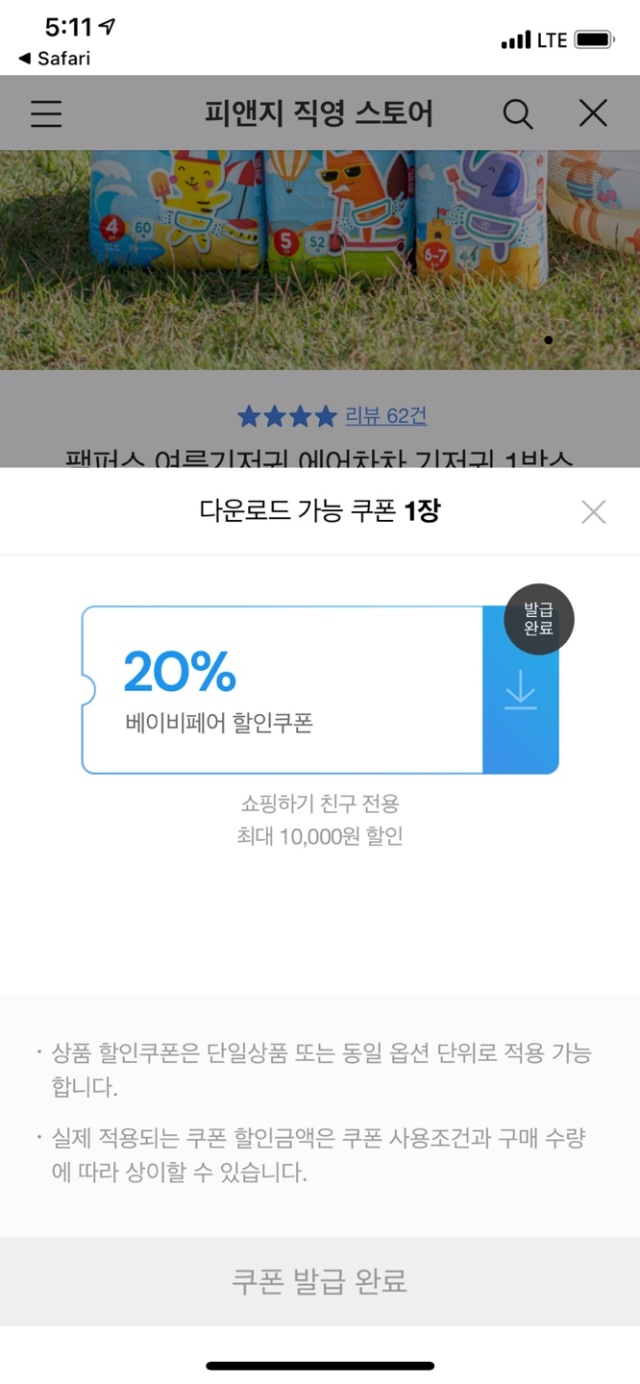Dismiss the coupon download sheet
640x1384 pixels.
coord(593,513)
